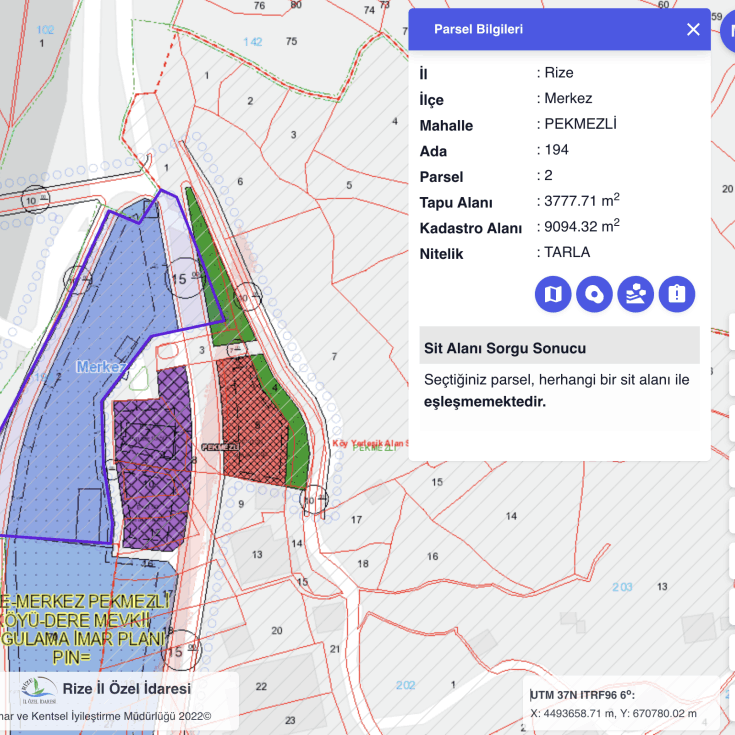Click the PEKMEZLİ boxed label on map
Screen dimensions: 735x735
click(220, 447)
